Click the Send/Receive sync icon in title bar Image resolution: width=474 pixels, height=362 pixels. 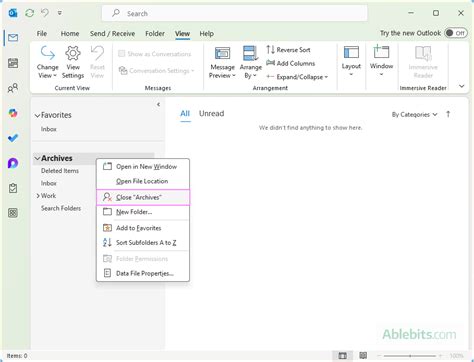click(30, 13)
